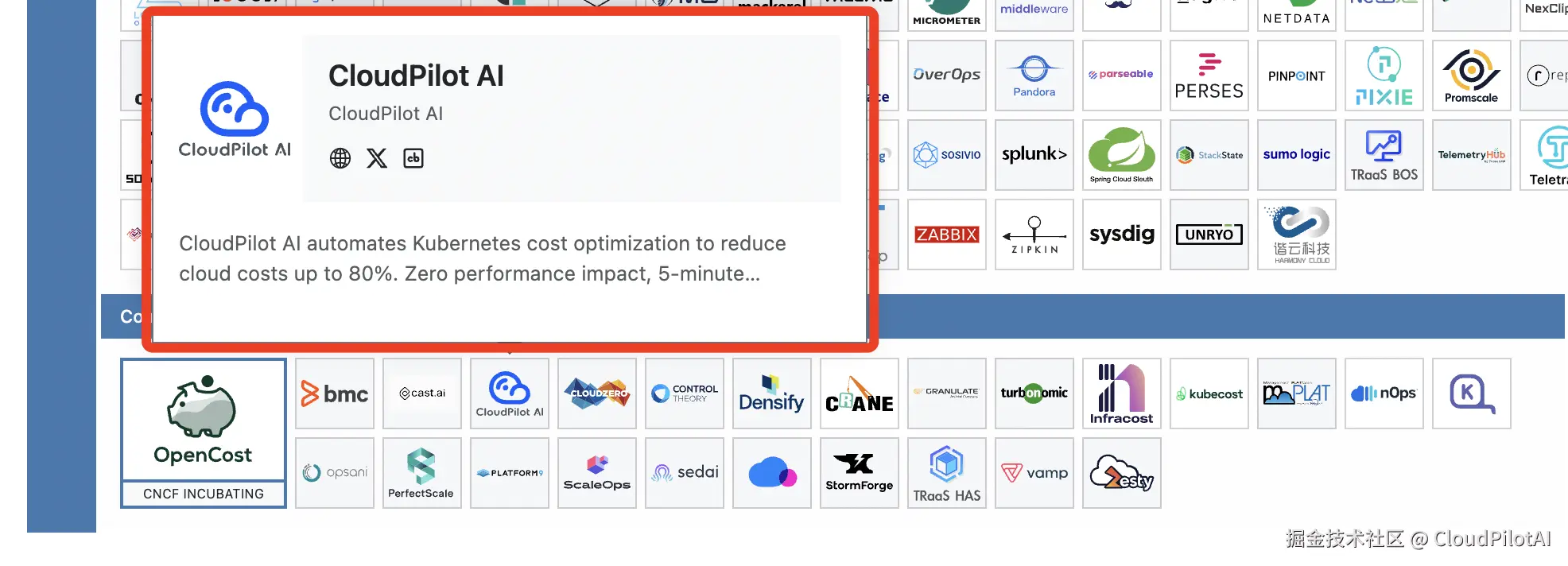Open the blue cloud logo card
The width and height of the screenshot is (1568, 566).
(x=772, y=473)
